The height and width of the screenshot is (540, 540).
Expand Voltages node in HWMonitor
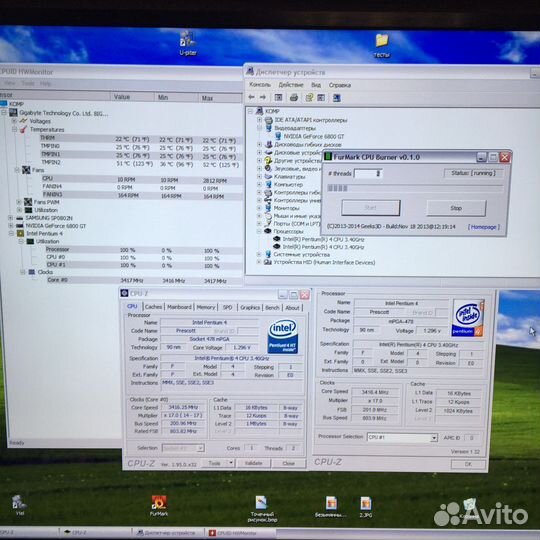14,121
